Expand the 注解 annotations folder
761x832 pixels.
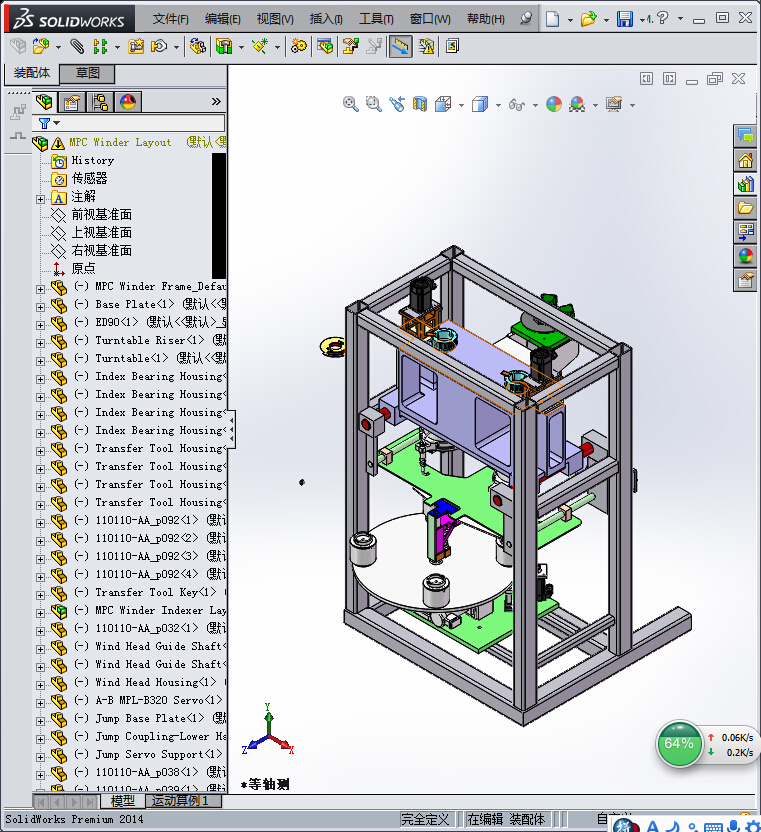coord(40,200)
